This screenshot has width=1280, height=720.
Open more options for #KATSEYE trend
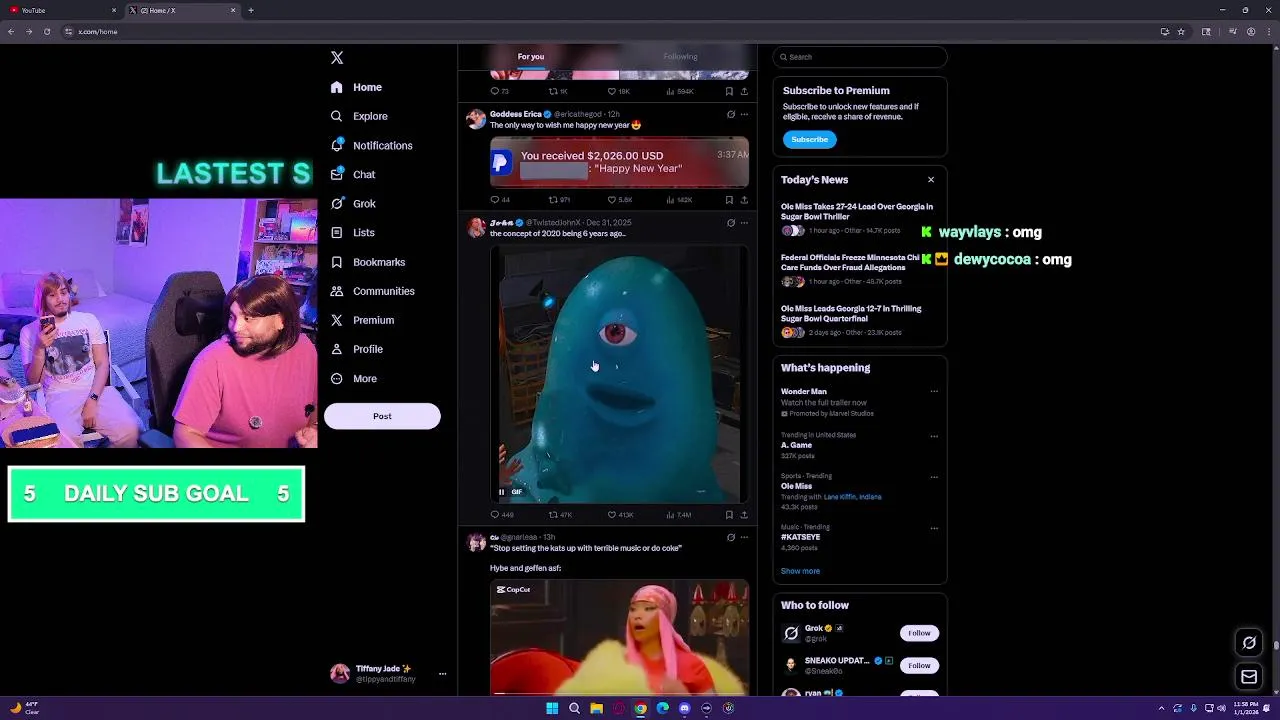[x=934, y=528]
